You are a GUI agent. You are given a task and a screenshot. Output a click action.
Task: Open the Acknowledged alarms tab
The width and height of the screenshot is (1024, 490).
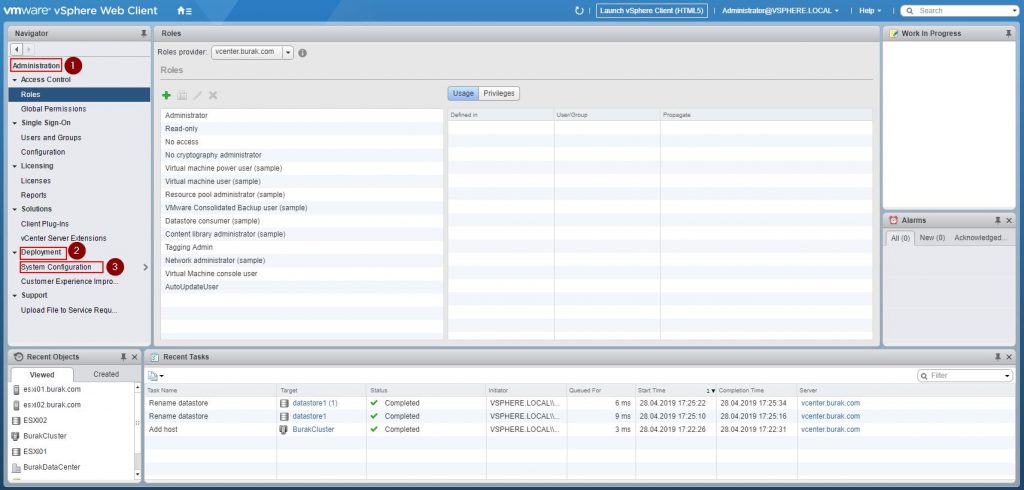tap(981, 238)
